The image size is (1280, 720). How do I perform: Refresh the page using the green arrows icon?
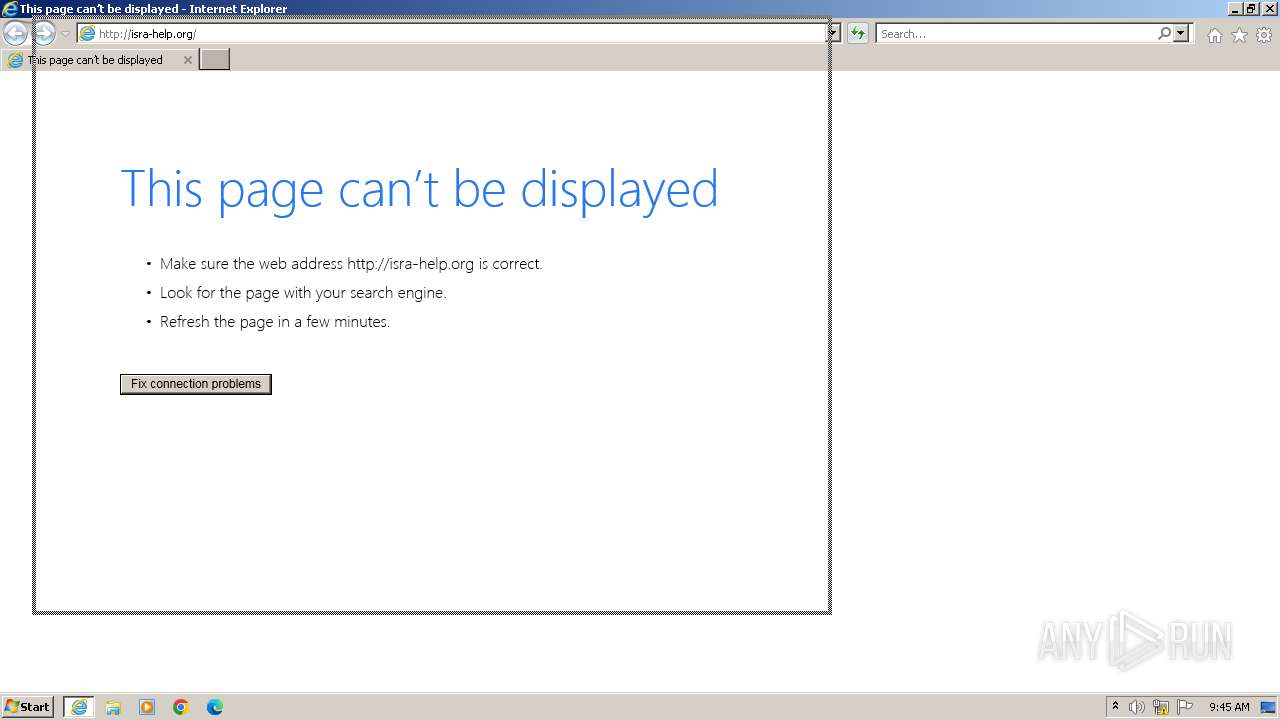857,34
